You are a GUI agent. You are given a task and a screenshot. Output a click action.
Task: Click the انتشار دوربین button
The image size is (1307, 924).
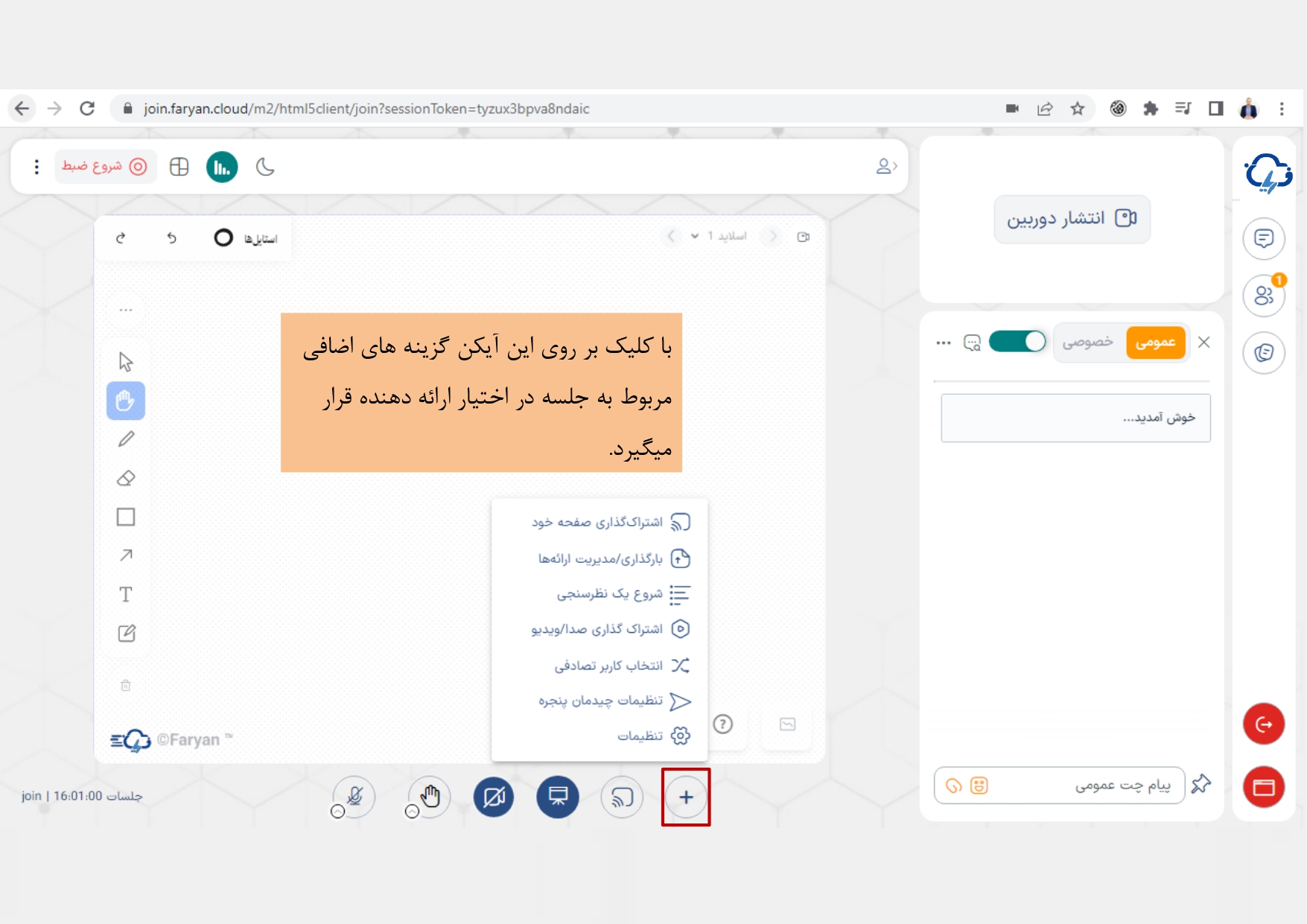click(x=1072, y=219)
